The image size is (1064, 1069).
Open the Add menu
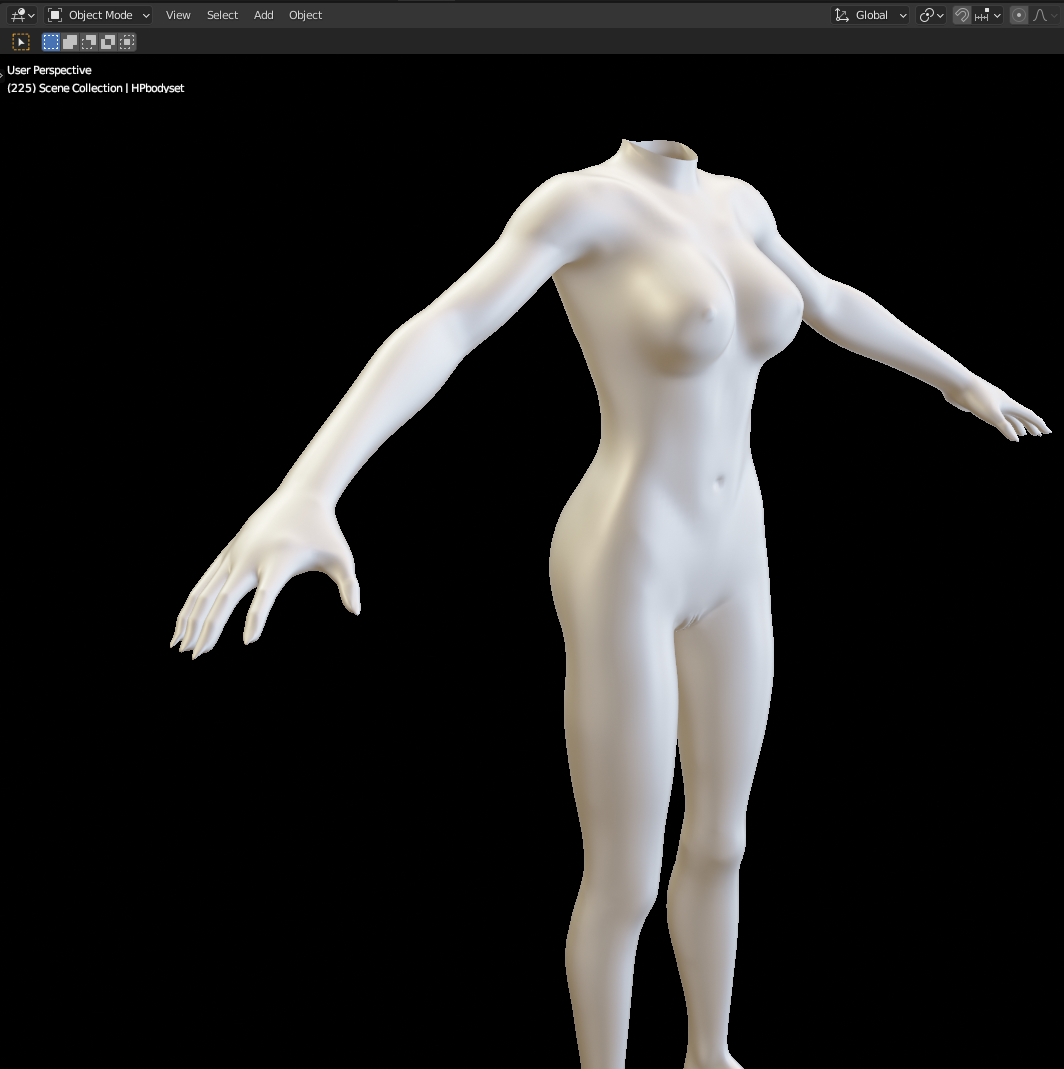pos(264,15)
